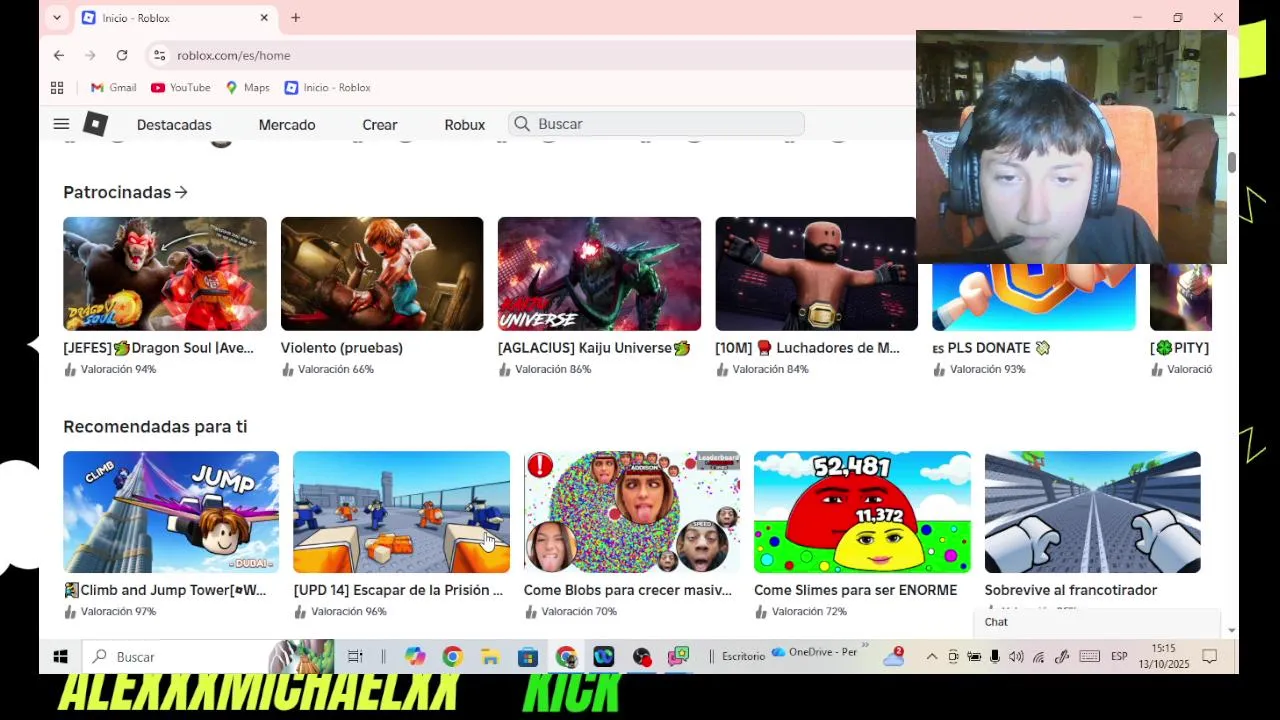Open Task View on the taskbar
Image resolution: width=1280 pixels, height=720 pixels.
[x=355, y=657]
